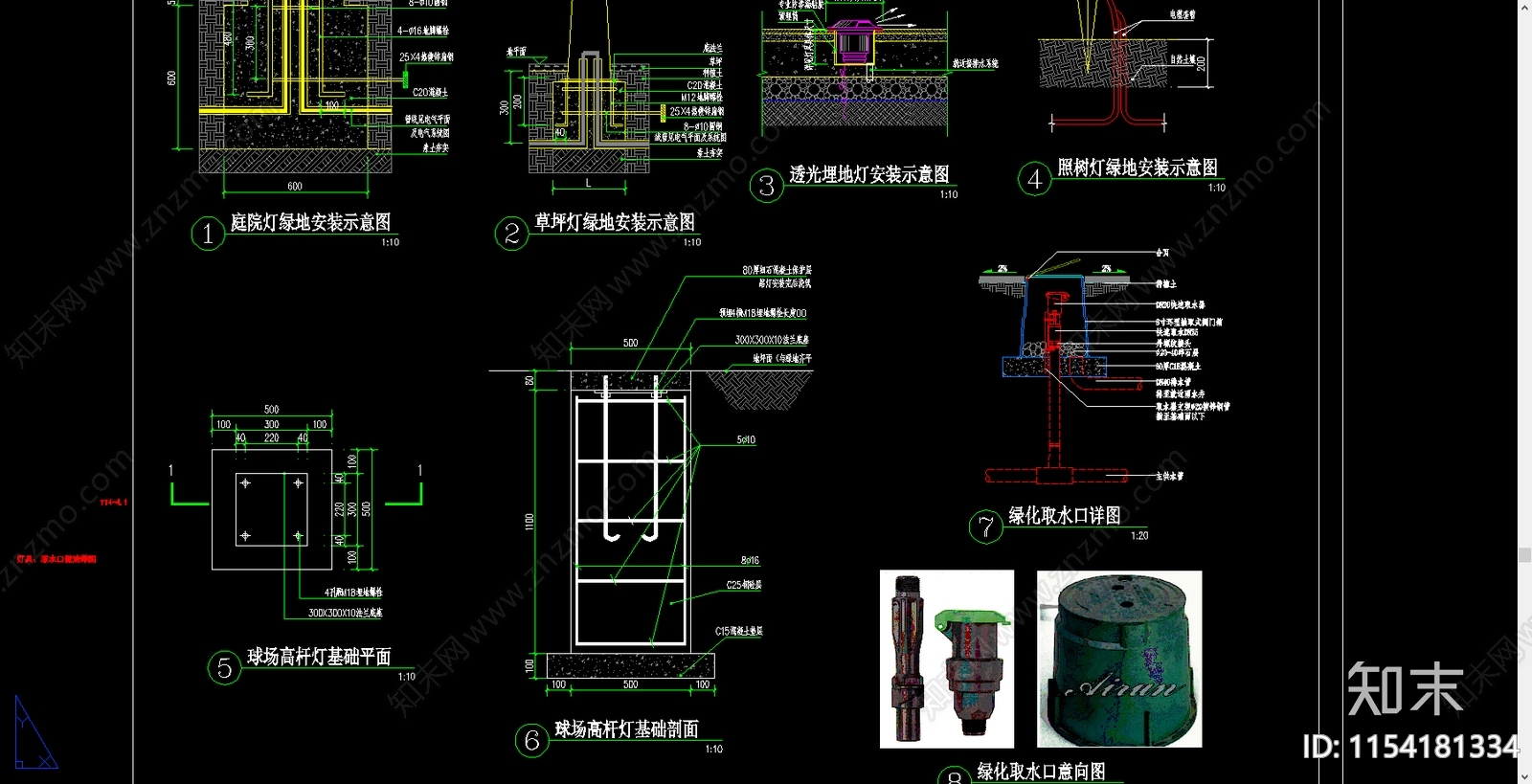Select the title text 庭院灯绿地安装示意图
The height and width of the screenshot is (784, 1532).
(x=310, y=222)
